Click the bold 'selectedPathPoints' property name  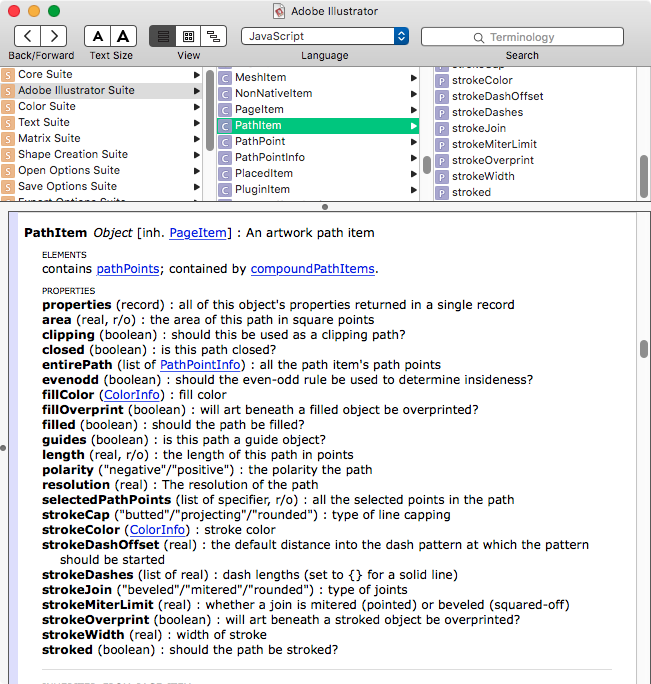(x=106, y=500)
